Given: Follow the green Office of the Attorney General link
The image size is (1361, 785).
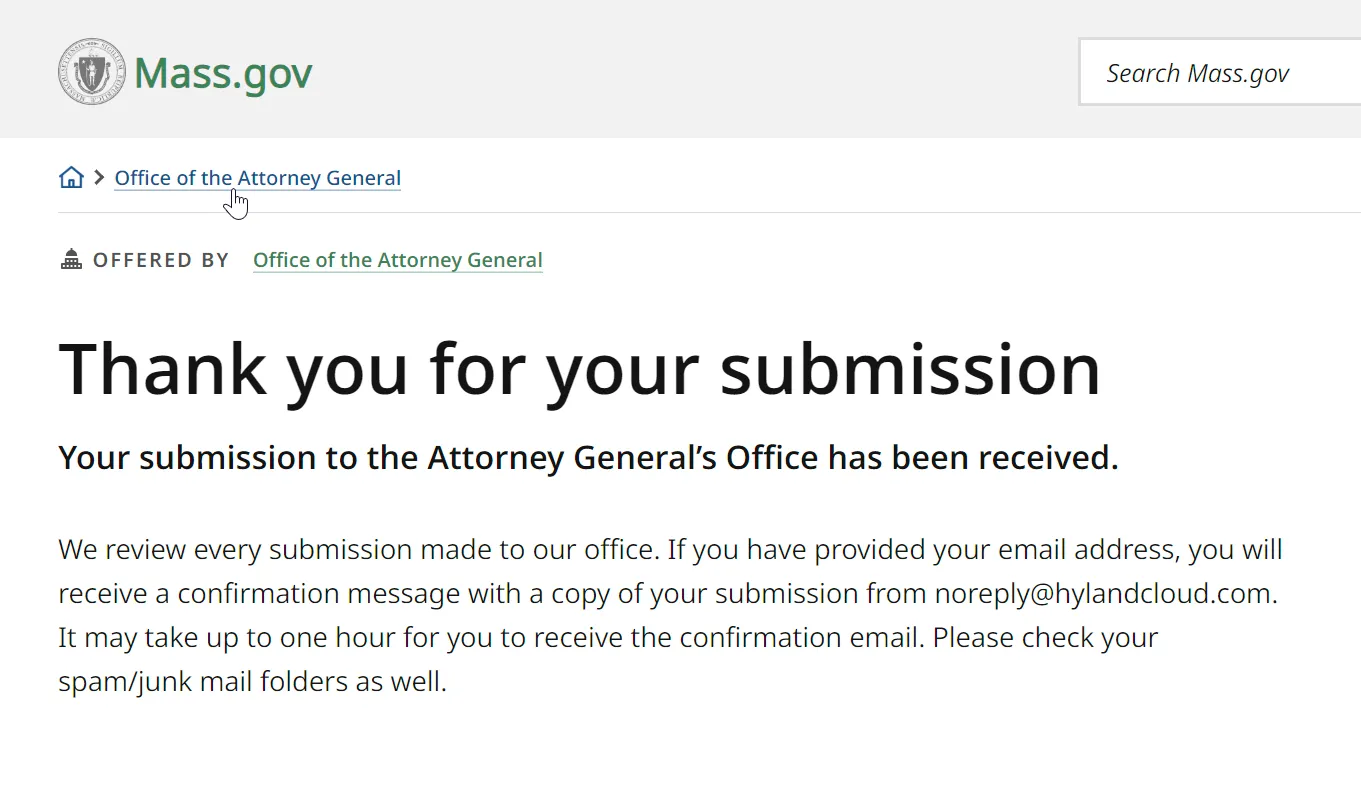Looking at the screenshot, I should 397,260.
